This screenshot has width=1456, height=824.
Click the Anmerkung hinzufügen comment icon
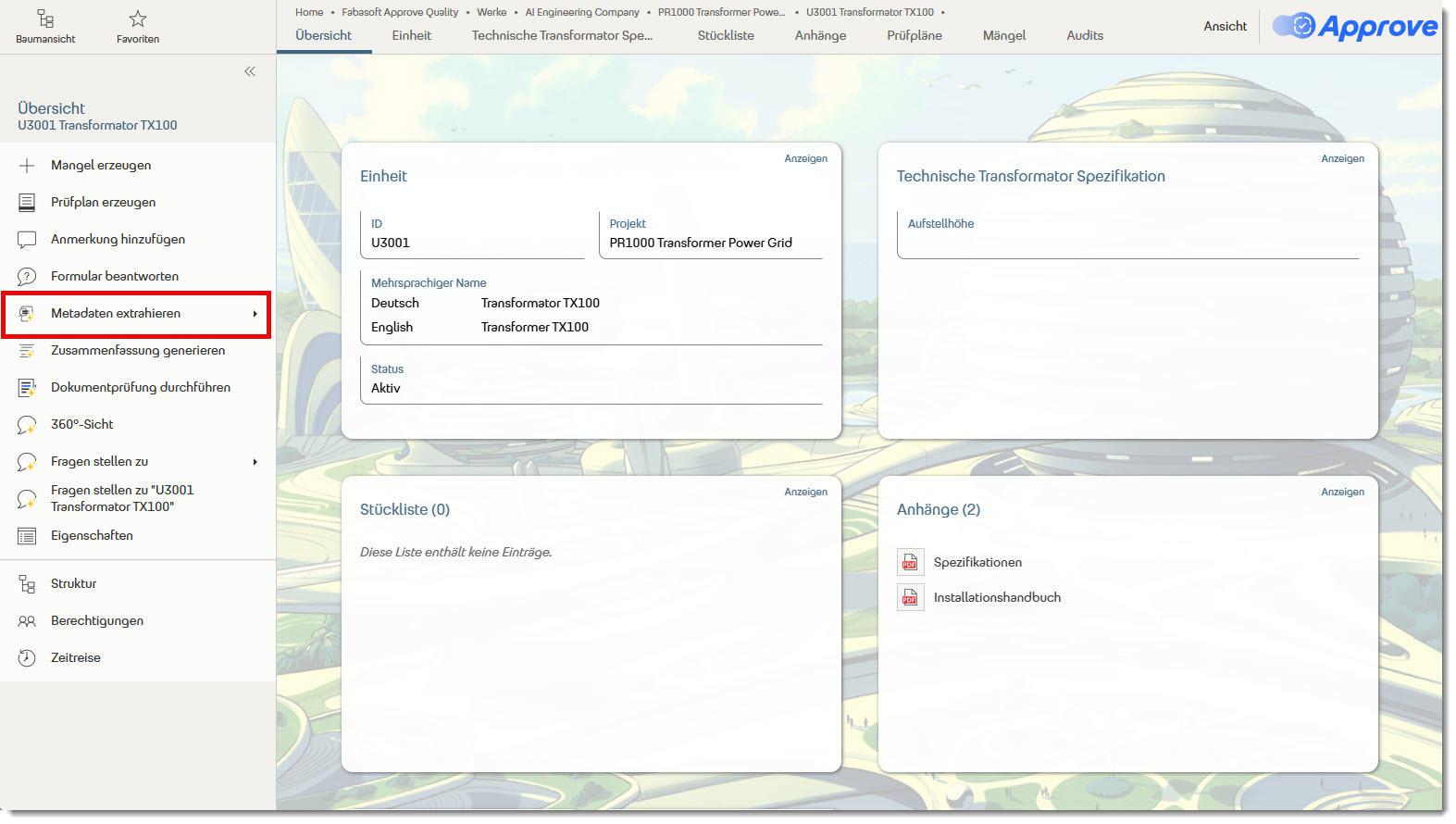coord(27,240)
